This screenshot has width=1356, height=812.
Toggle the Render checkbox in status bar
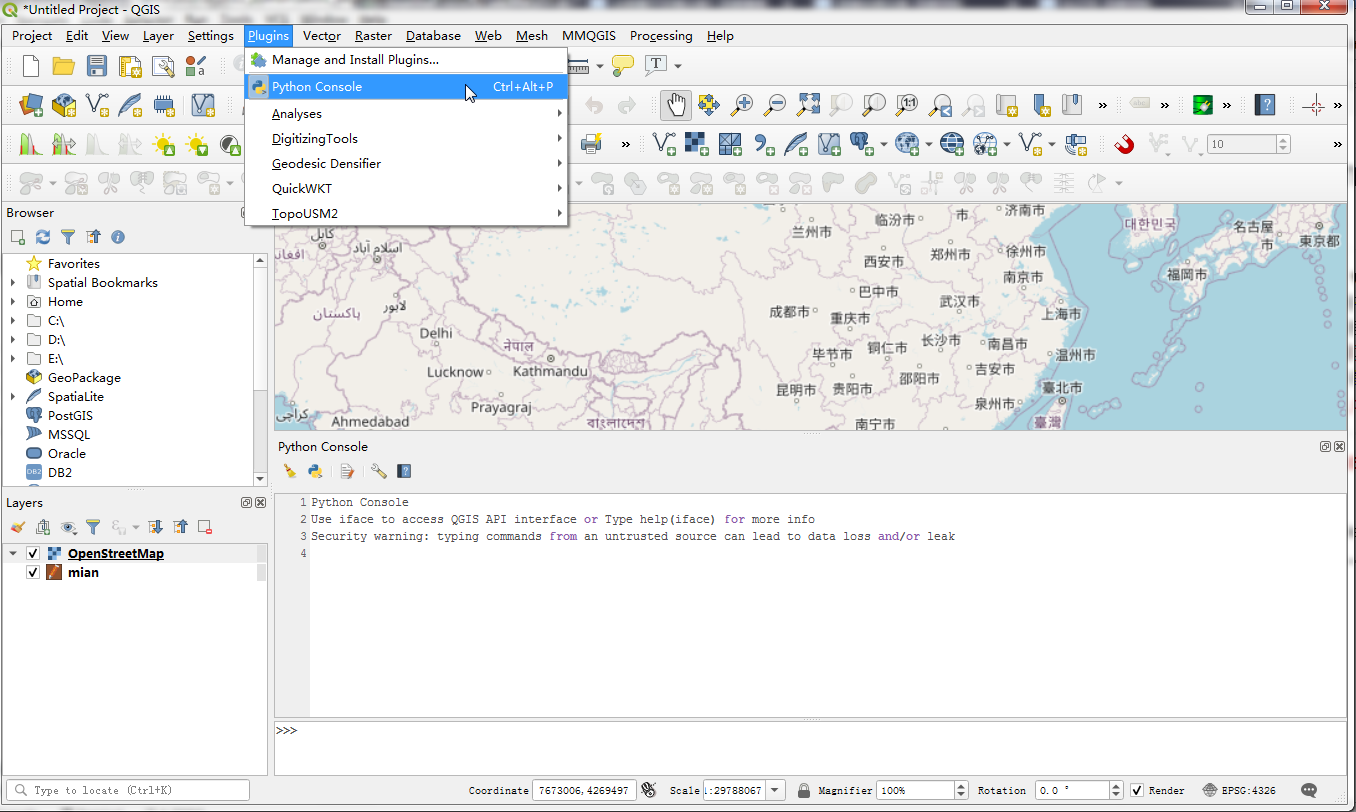pos(1137,790)
